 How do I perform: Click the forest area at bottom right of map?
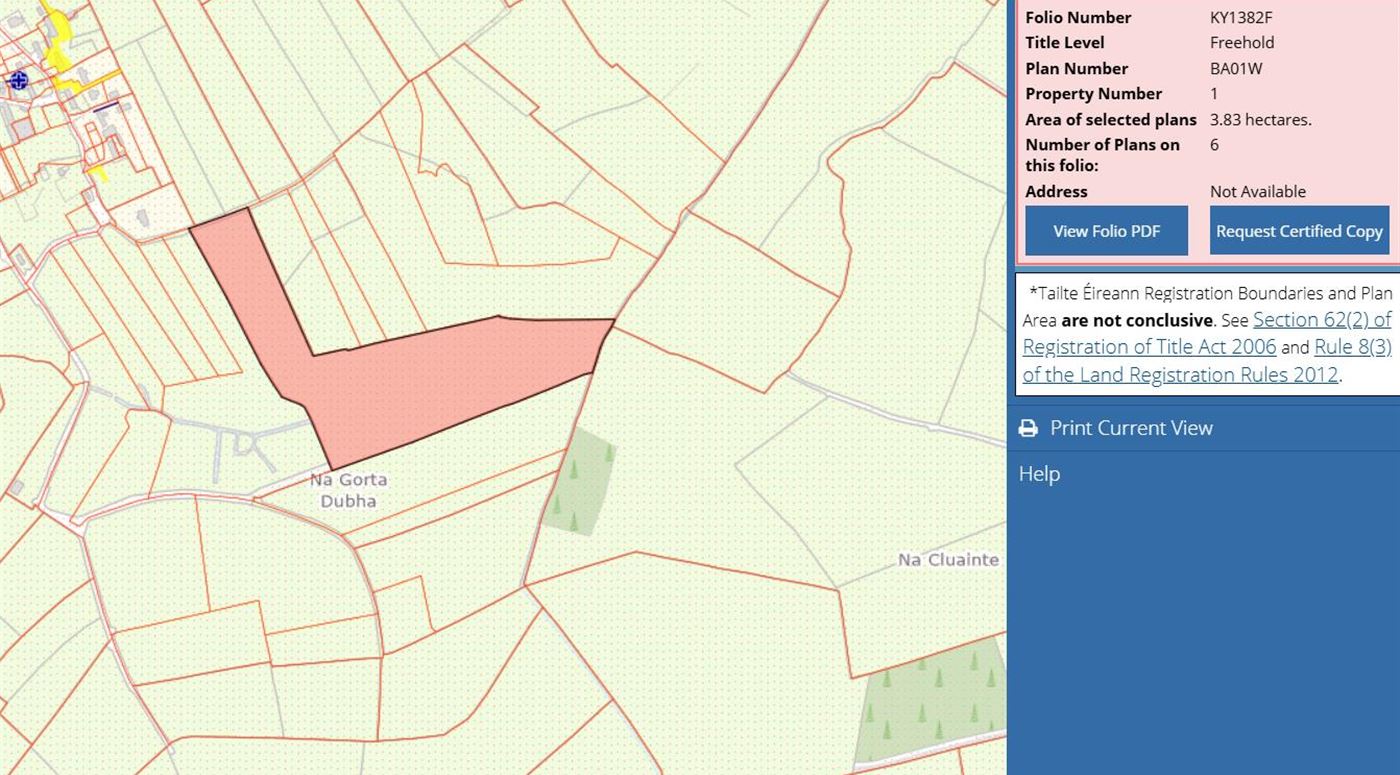[x=930, y=698]
